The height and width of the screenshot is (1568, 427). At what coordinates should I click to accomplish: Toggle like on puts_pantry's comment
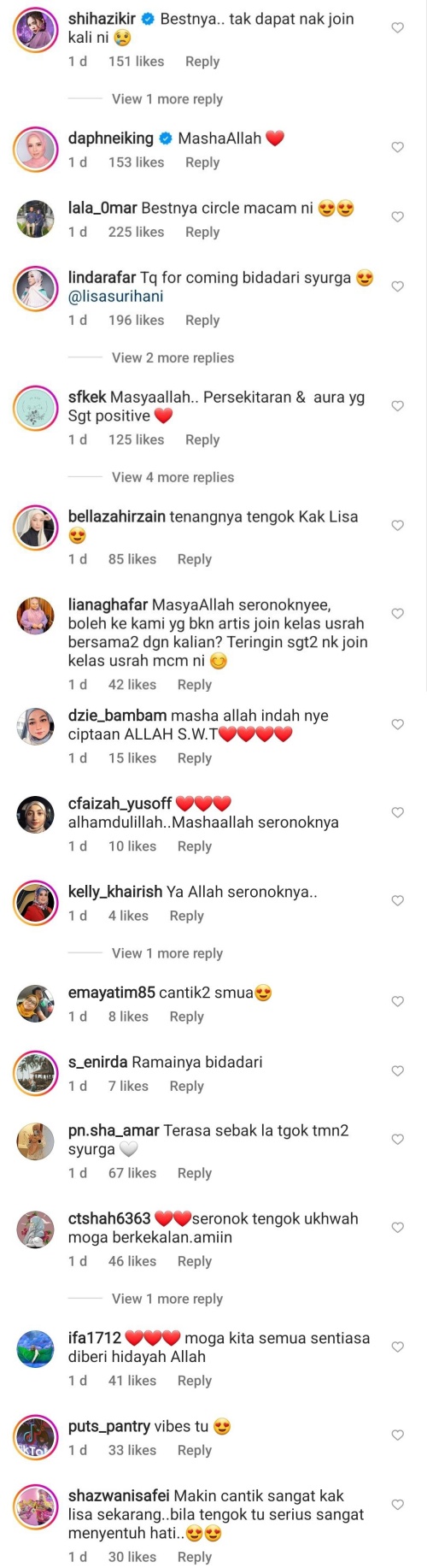(397, 1435)
